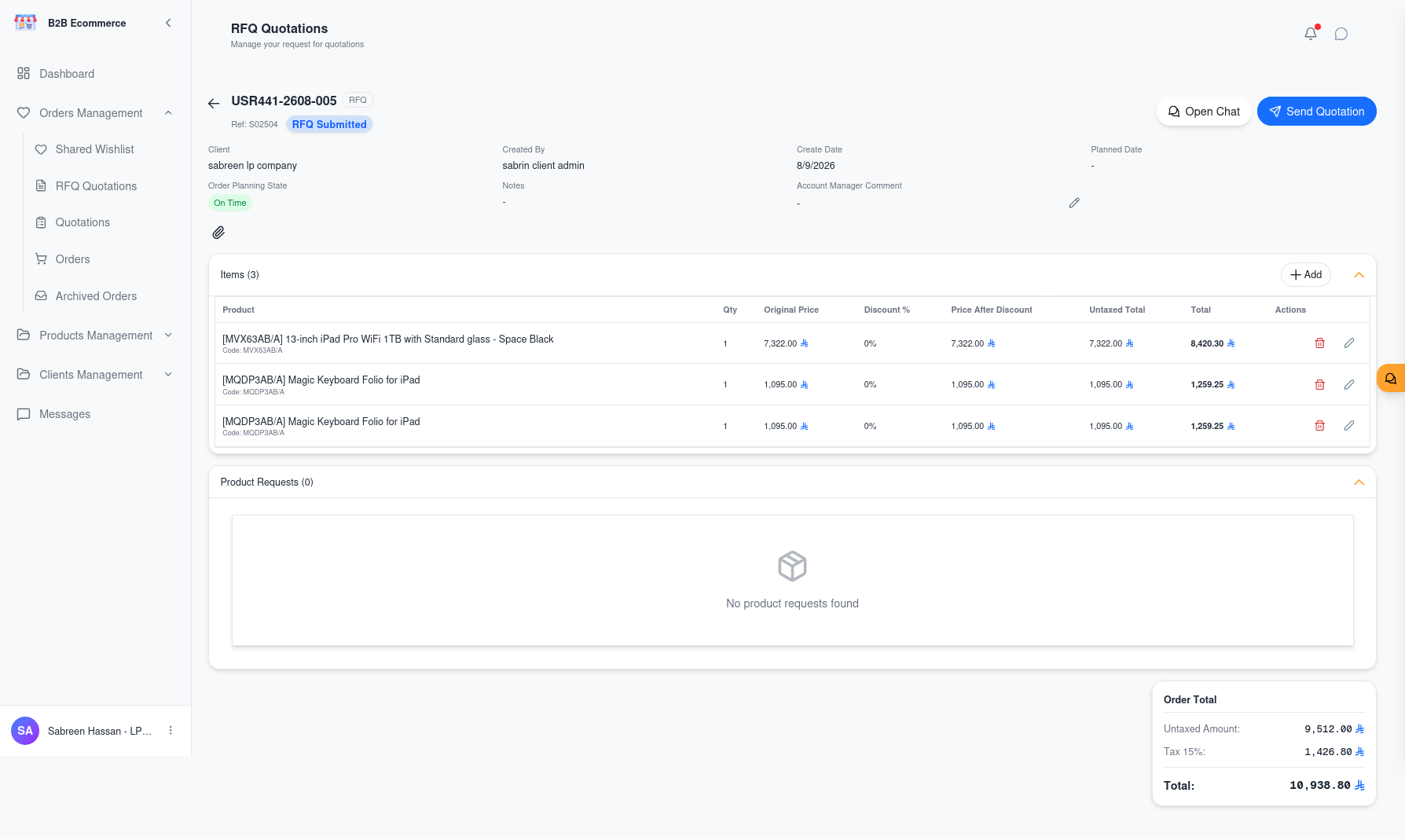Collapse the Product Requests section
The height and width of the screenshot is (840, 1405).
click(1359, 482)
